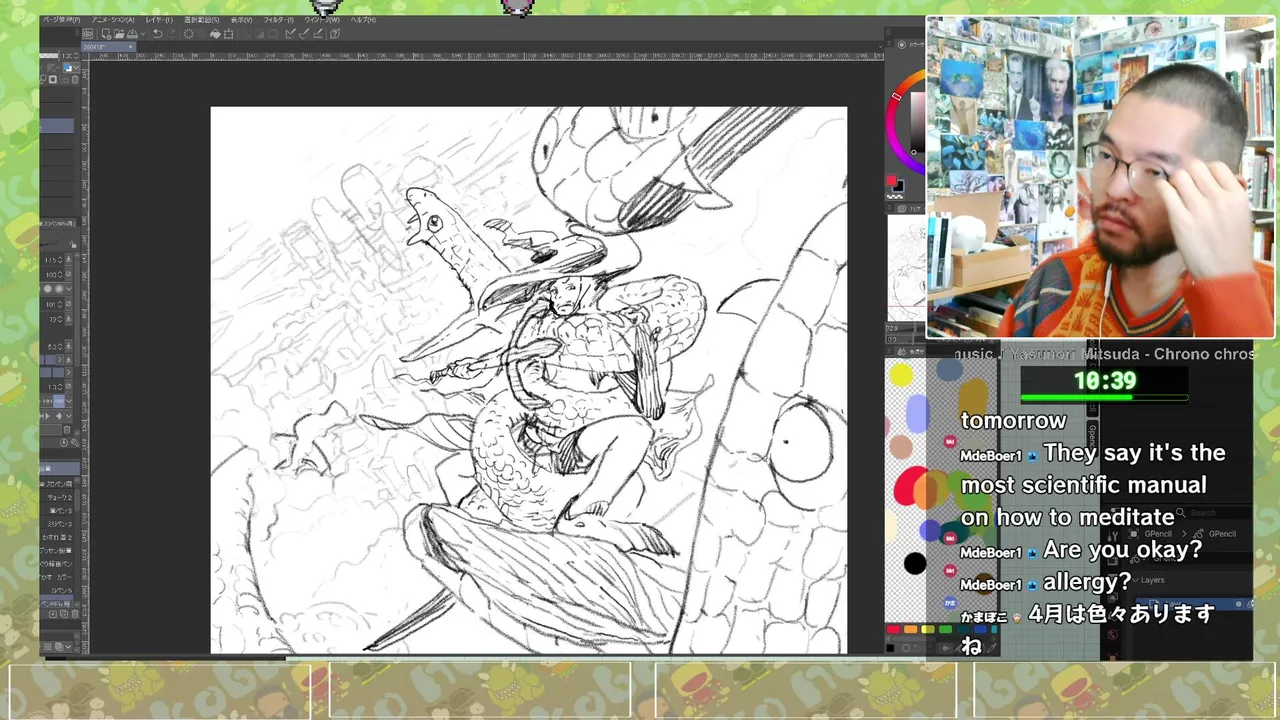
Task: Click icon next to the 17.5 value
Action: [68, 260]
